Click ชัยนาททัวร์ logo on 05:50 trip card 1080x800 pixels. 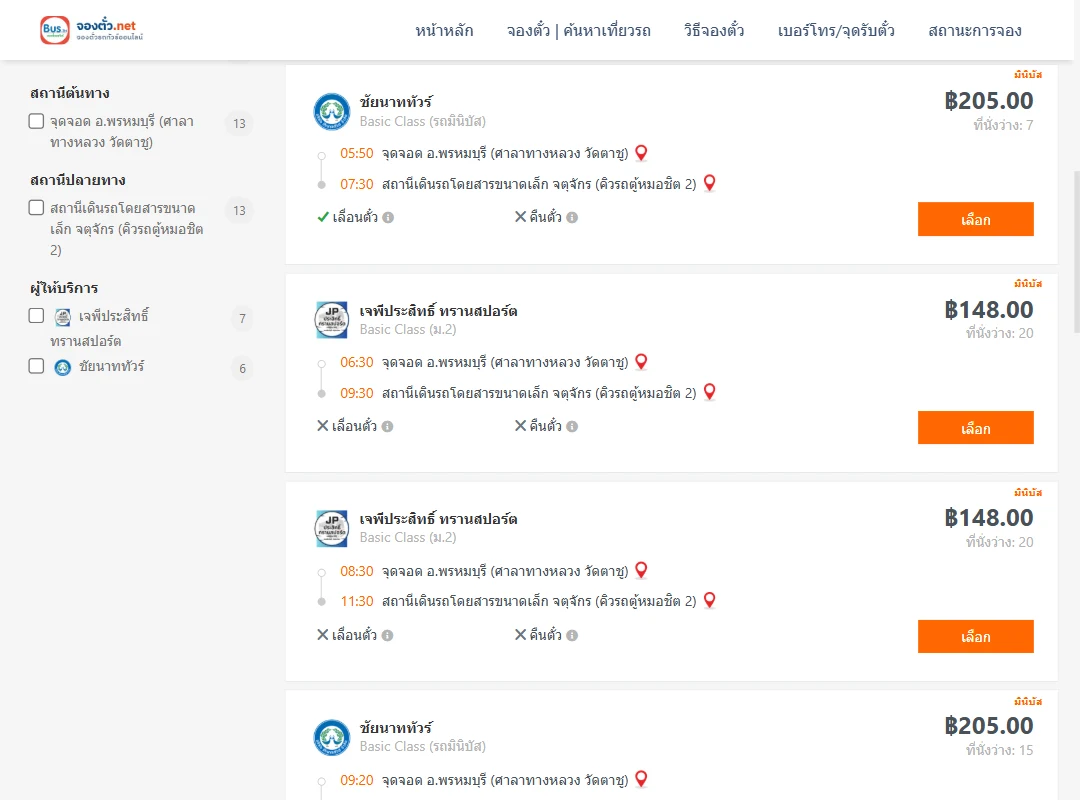(x=331, y=112)
